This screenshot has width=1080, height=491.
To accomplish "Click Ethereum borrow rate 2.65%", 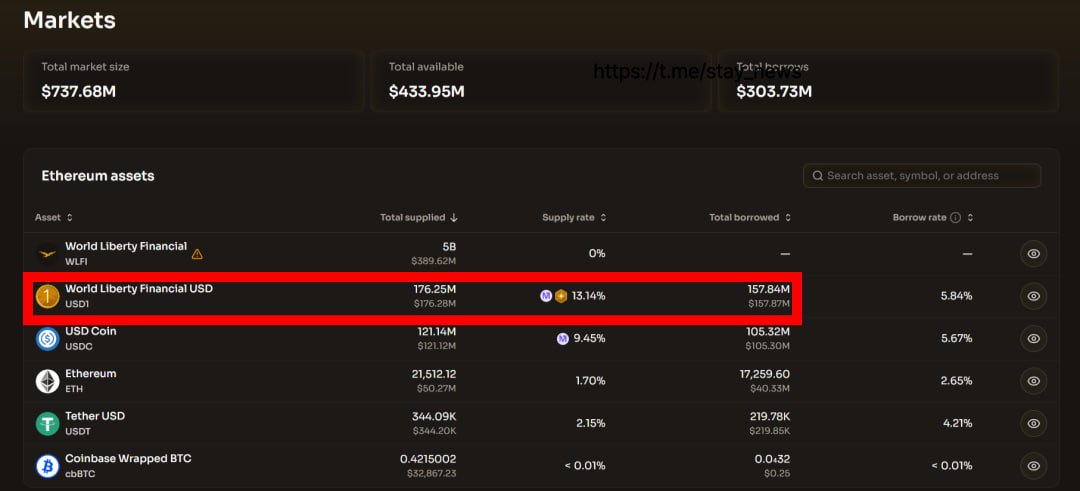I will 957,381.
